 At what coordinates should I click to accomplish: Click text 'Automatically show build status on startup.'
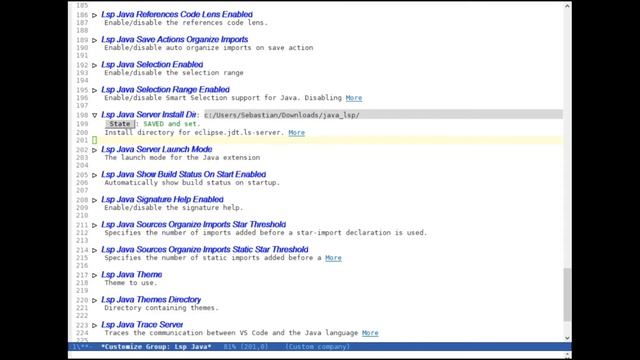pos(192,182)
